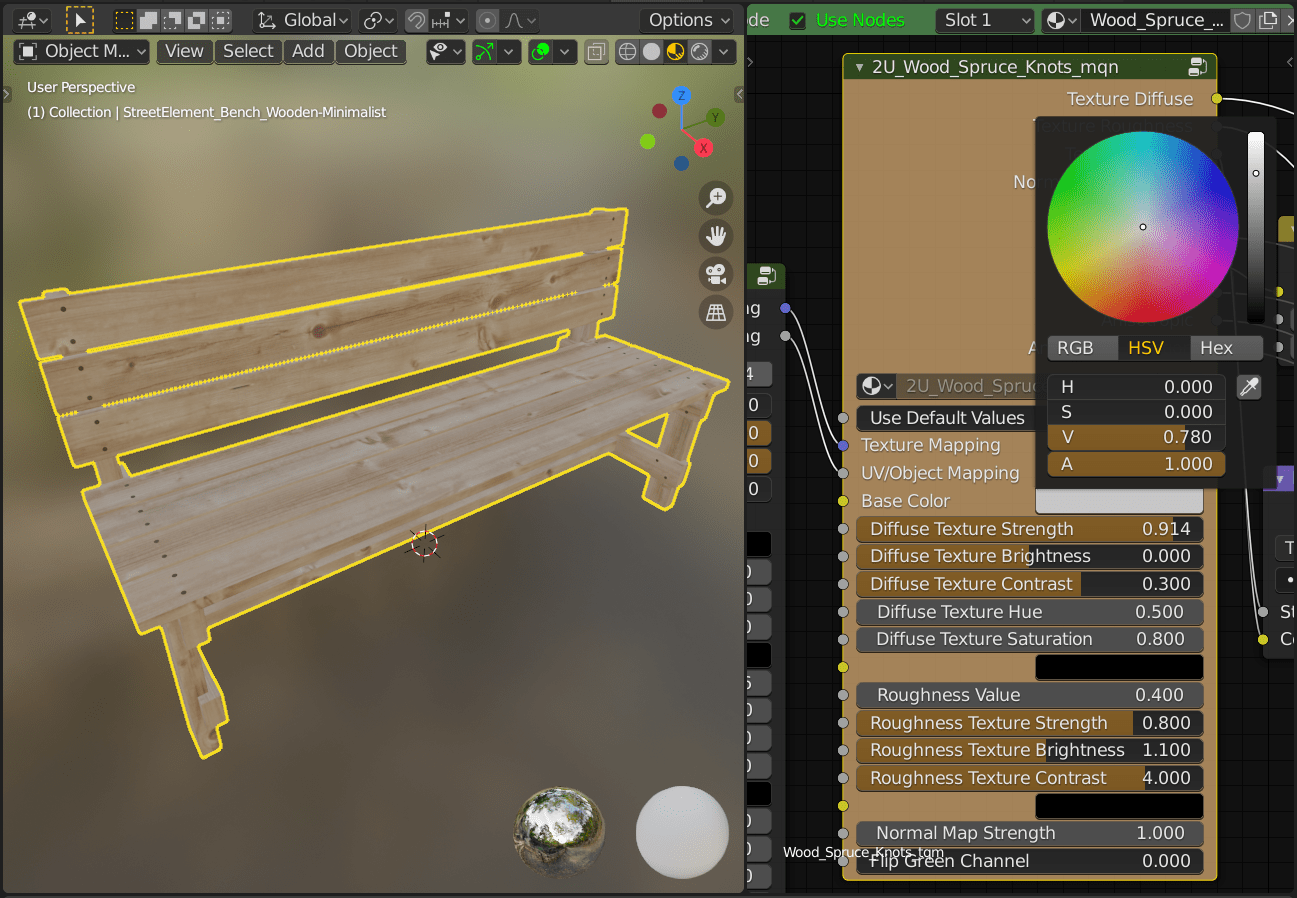Click the Base Color swatch
This screenshot has width=1297, height=898.
(x=1119, y=501)
